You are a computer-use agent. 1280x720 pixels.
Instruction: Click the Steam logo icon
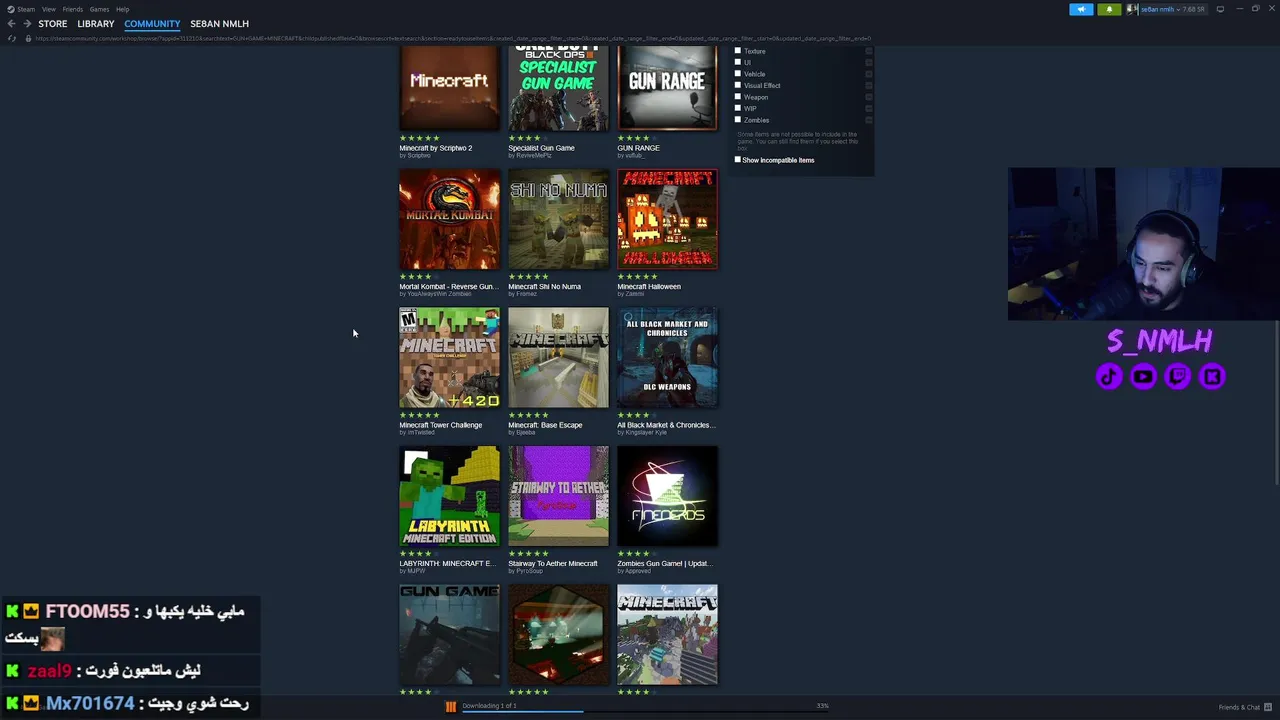[10, 9]
